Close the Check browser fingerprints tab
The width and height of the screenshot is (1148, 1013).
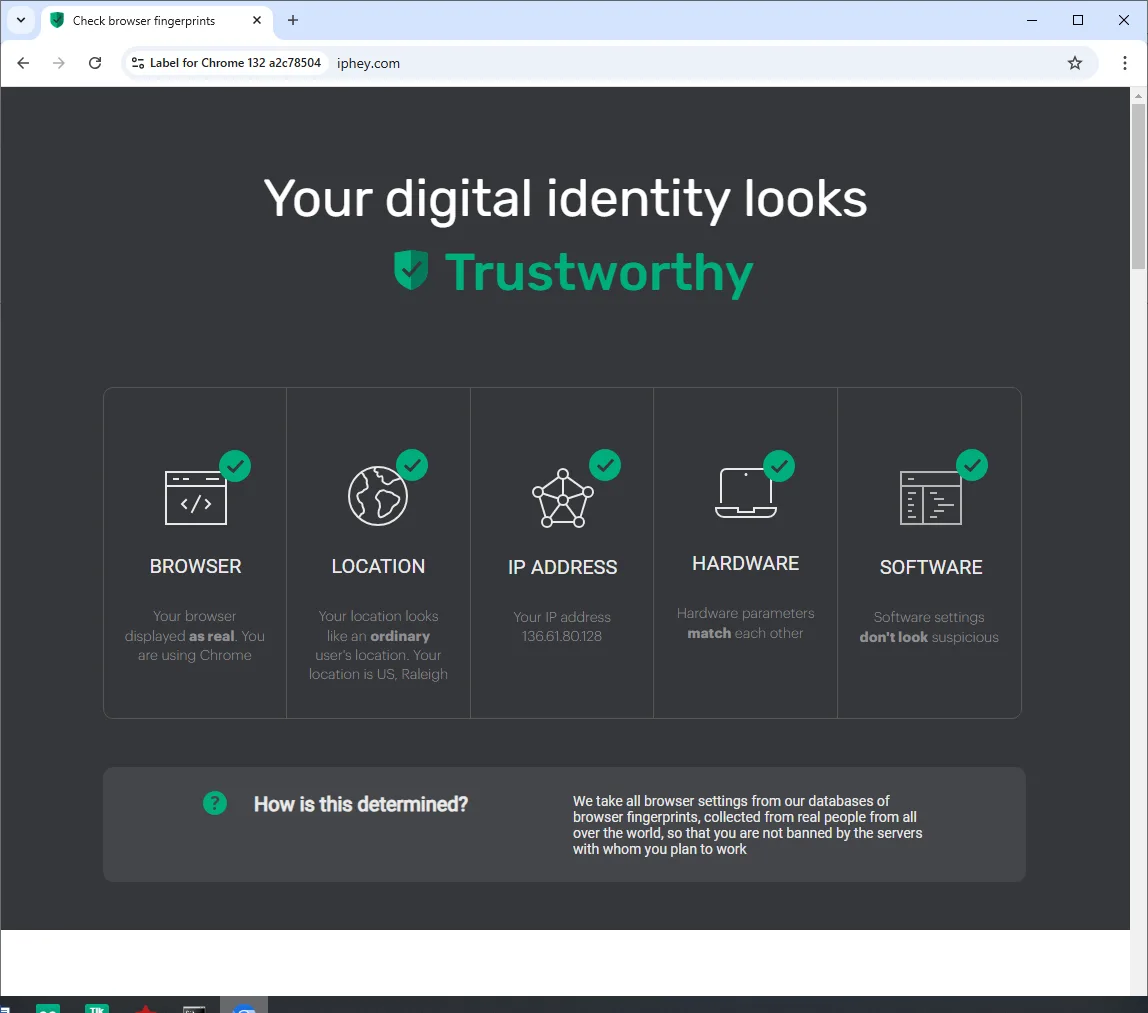pyautogui.click(x=257, y=20)
